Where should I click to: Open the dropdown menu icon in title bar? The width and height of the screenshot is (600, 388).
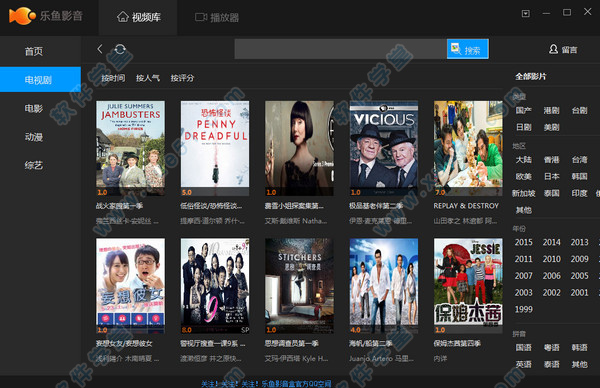pos(526,14)
